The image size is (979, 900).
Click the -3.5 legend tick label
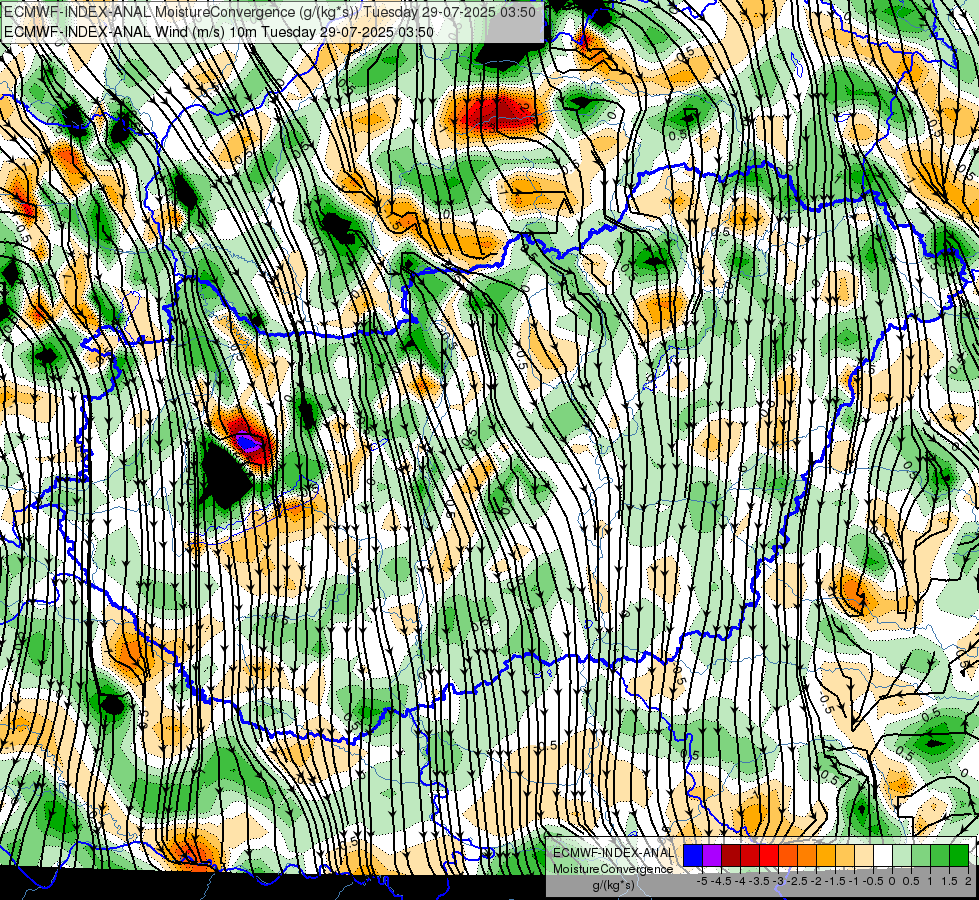(x=759, y=881)
